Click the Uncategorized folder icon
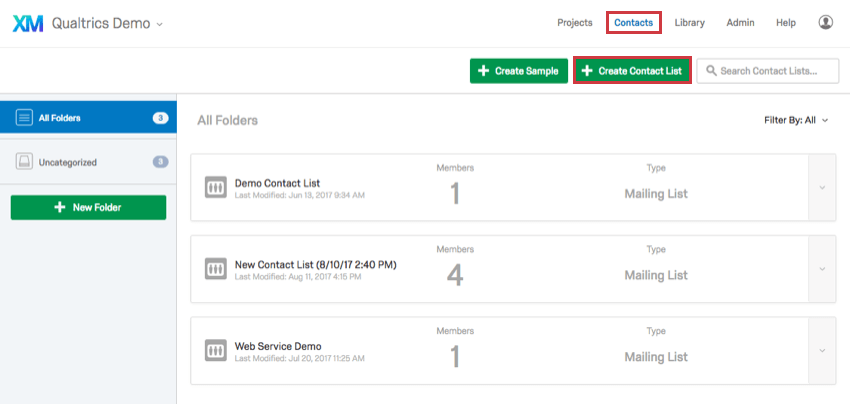 [24, 162]
